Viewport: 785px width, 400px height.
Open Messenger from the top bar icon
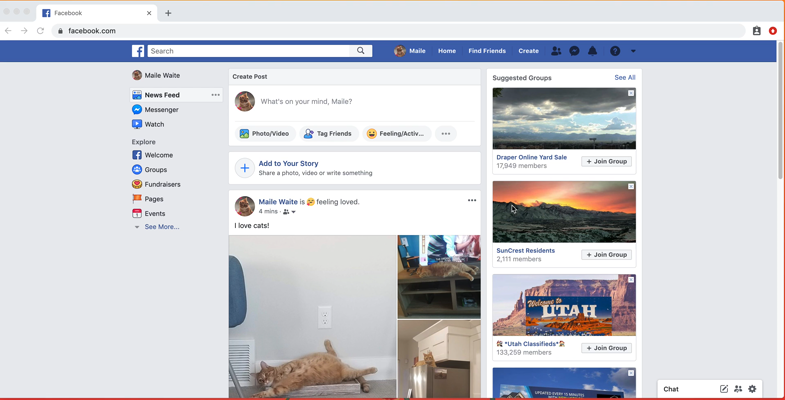pyautogui.click(x=574, y=51)
